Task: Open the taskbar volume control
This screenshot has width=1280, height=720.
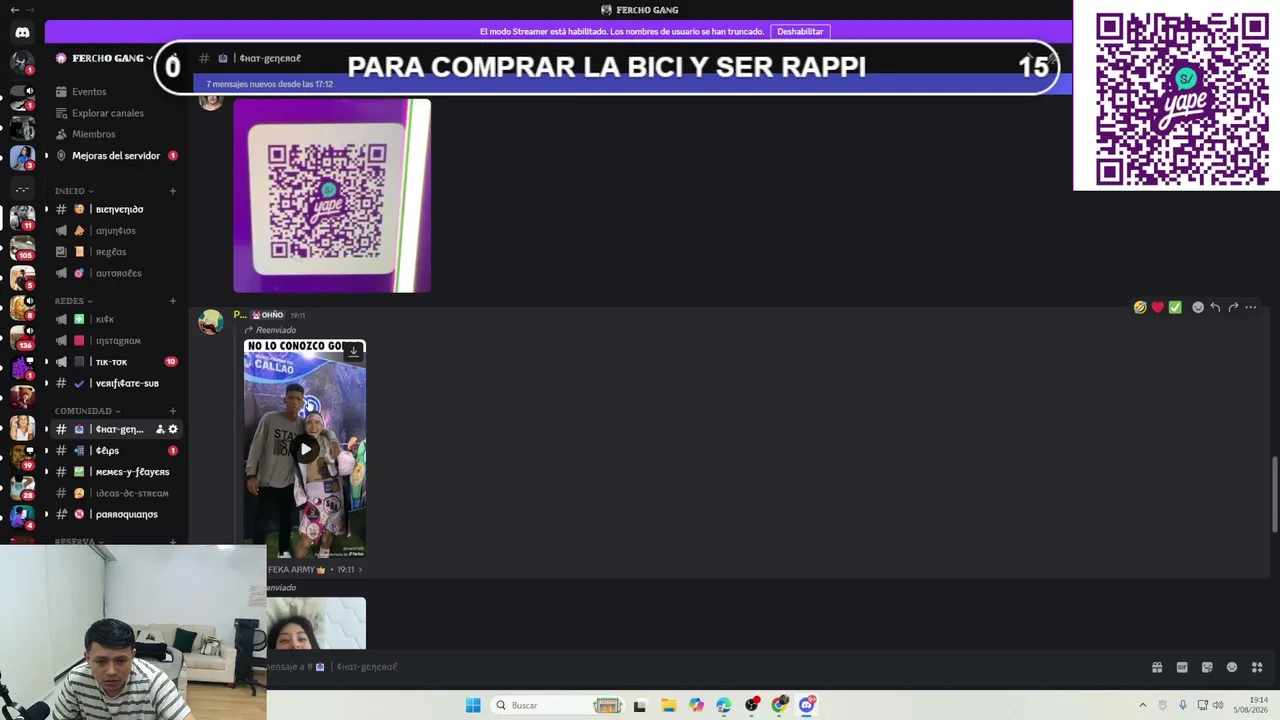Action: pos(1218,705)
